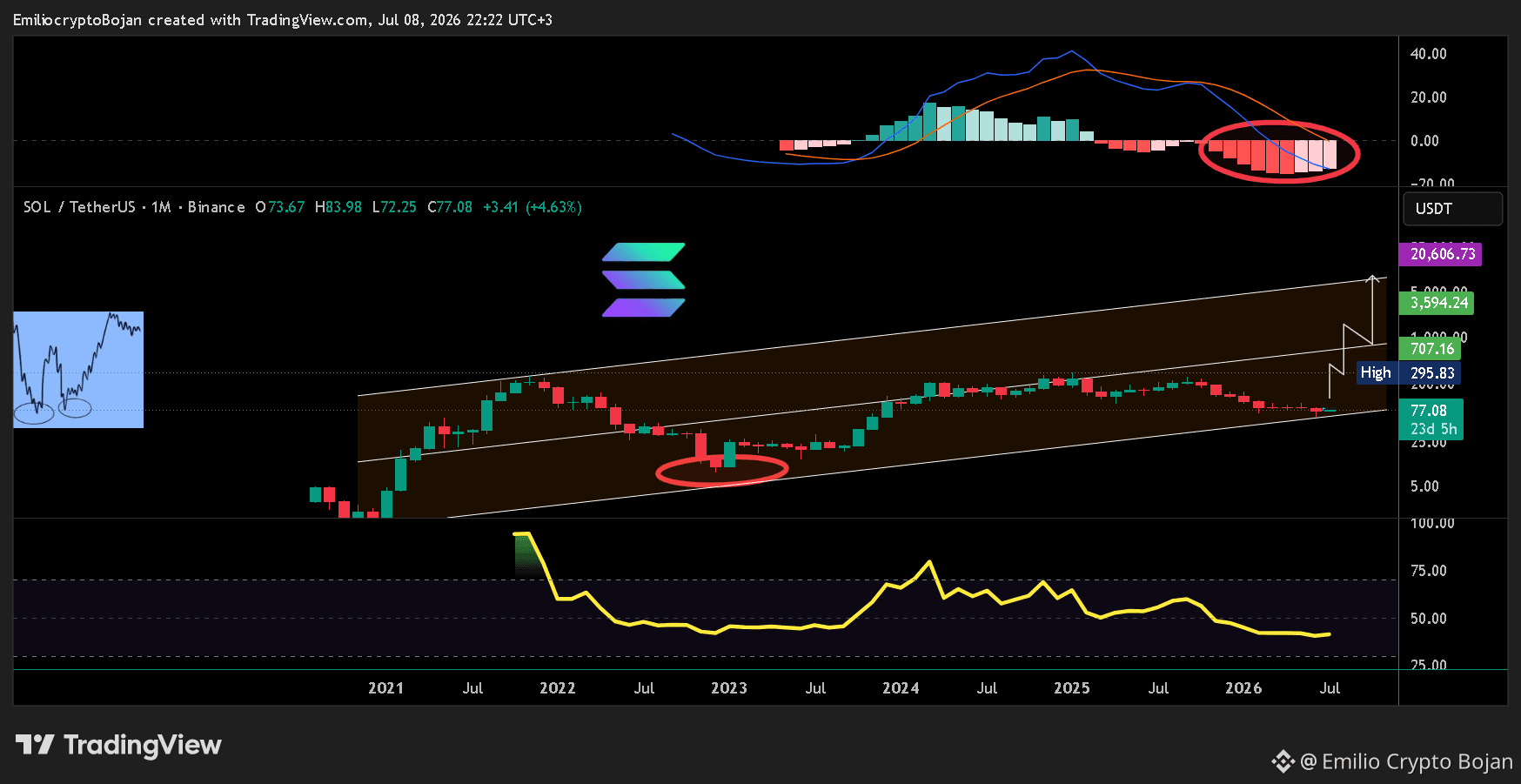Click the chart header text with TradingView.com
Viewport: 1521px width, 784px height.
[x=283, y=20]
